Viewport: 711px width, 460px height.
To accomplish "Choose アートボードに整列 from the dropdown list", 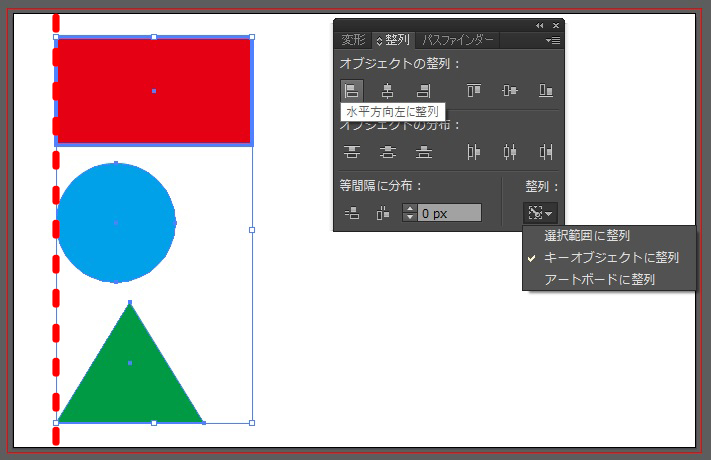I will point(600,280).
